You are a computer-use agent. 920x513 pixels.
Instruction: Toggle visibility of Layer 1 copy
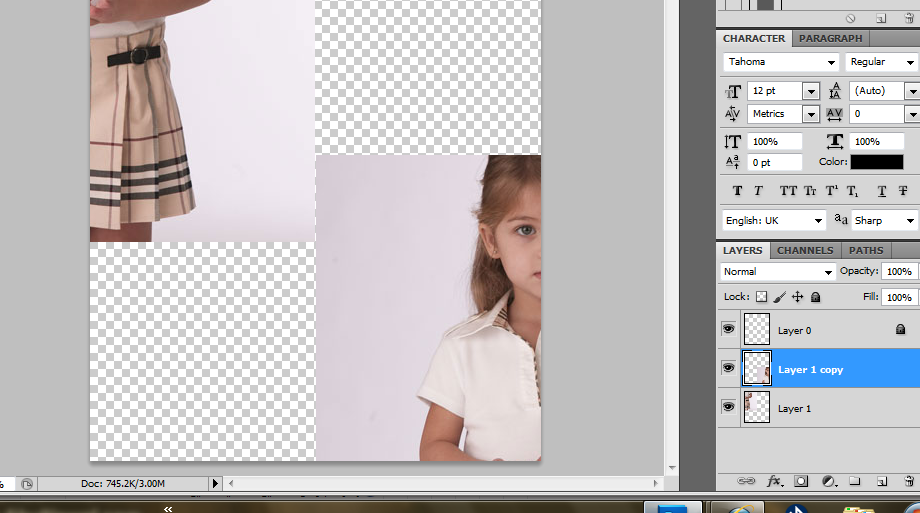click(728, 369)
